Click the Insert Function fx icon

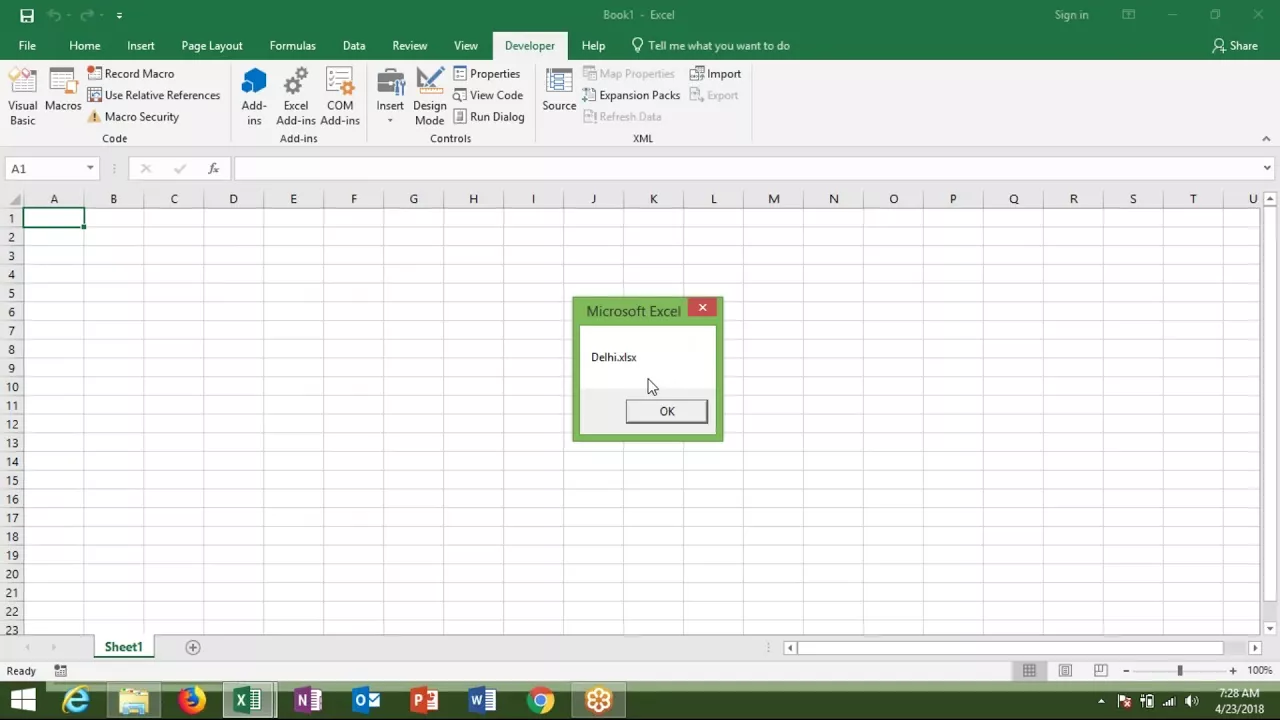tap(213, 169)
